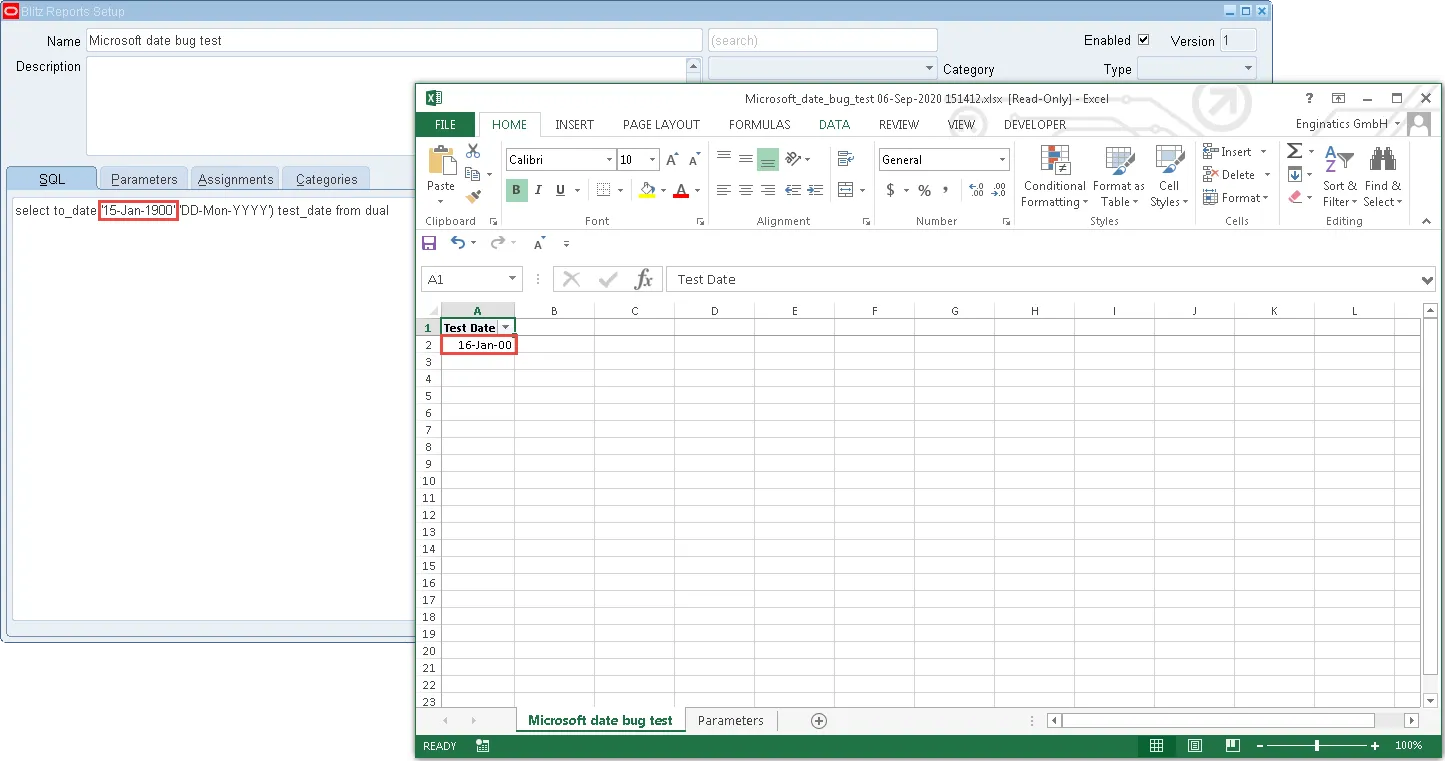Click the Insert Function fx icon

pos(644,280)
